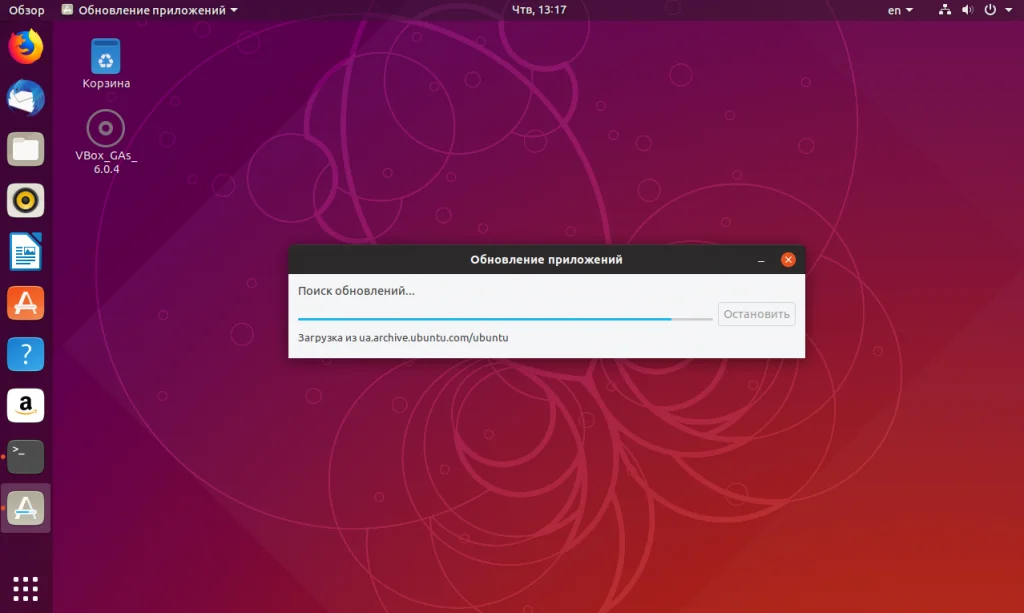The height and width of the screenshot is (613, 1024).
Task: Open the clock Чтв, 13:17 calendar
Action: click(x=539, y=10)
